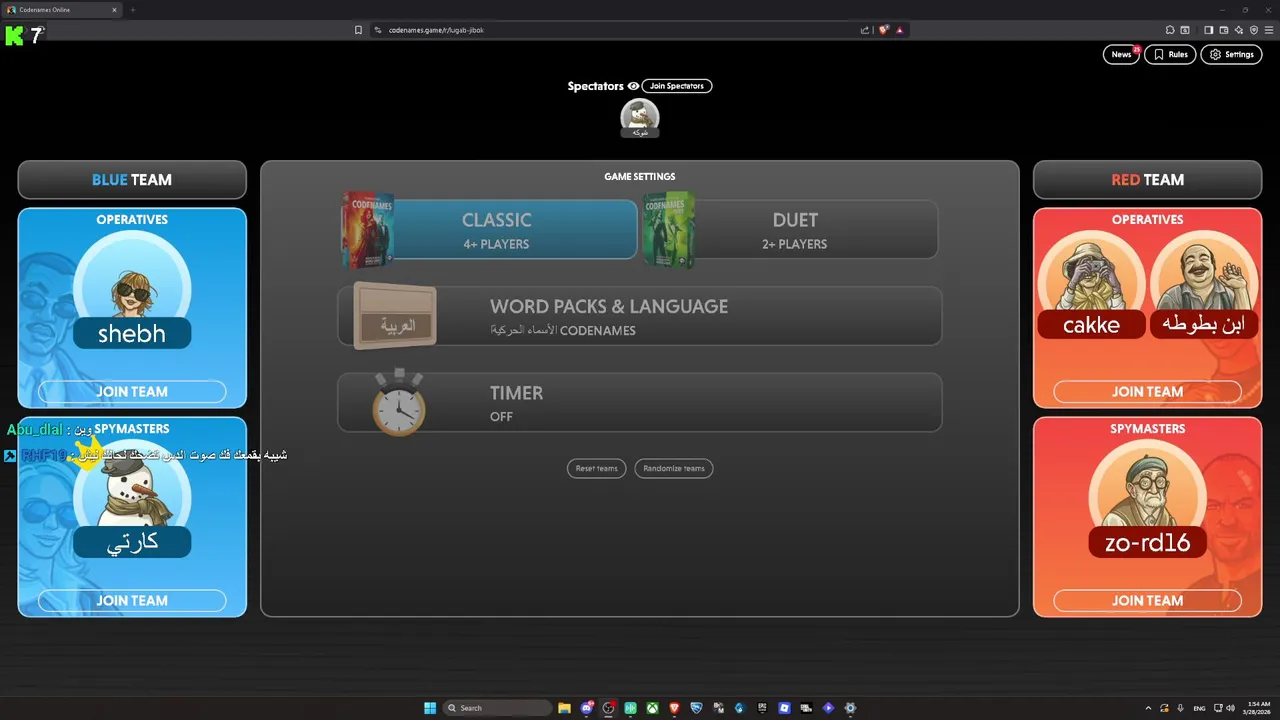Screen dimensions: 1280x720
Task: Click the site settings icon beside URL
Action: (378, 30)
